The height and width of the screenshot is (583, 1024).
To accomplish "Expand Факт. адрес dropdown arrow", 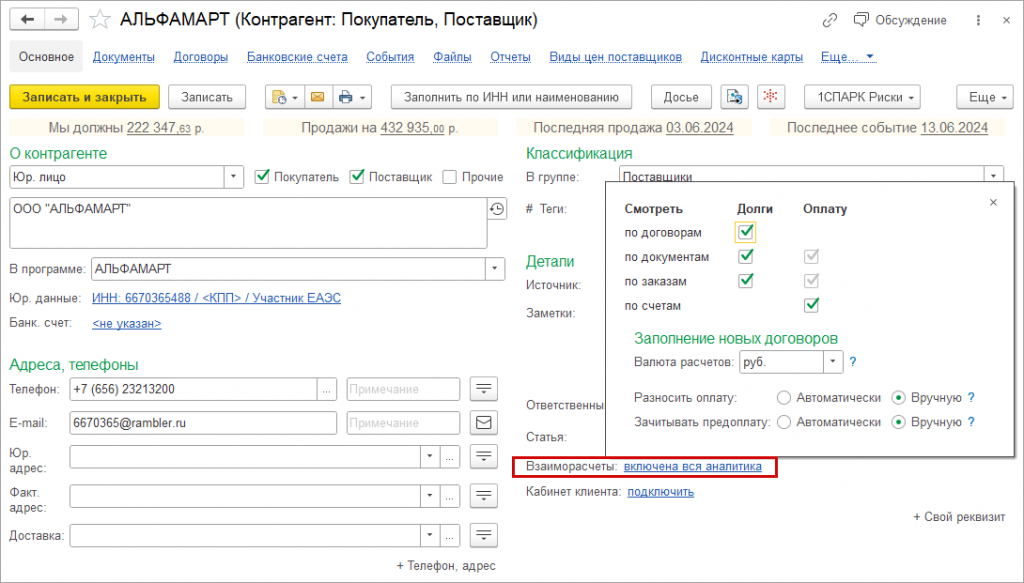I will click(x=430, y=496).
